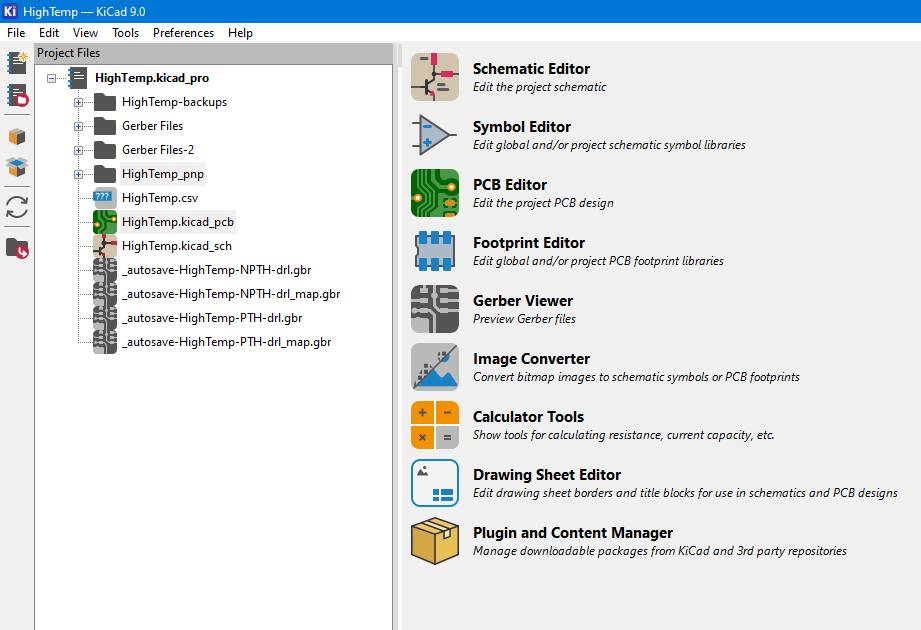This screenshot has width=921, height=630.
Task: Open the Image Converter tool
Action: coord(435,367)
